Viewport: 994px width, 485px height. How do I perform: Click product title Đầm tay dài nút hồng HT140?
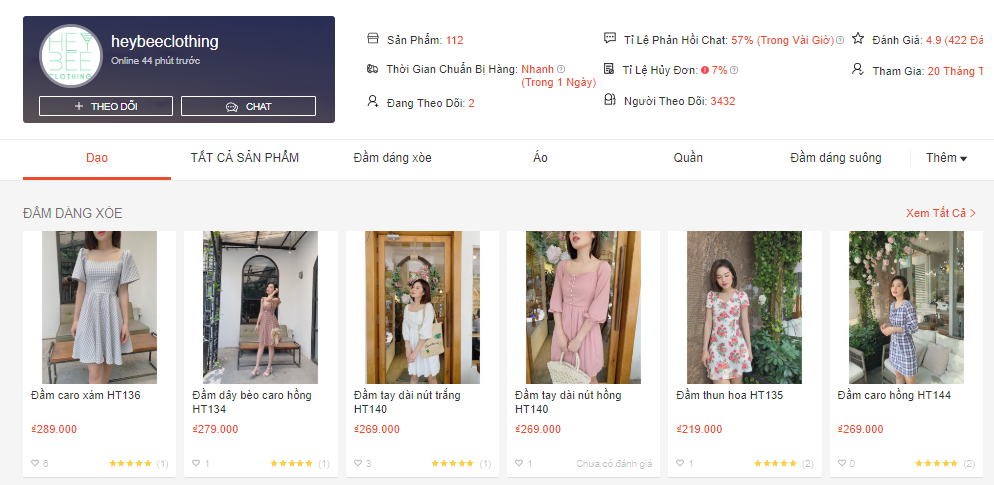tap(568, 403)
